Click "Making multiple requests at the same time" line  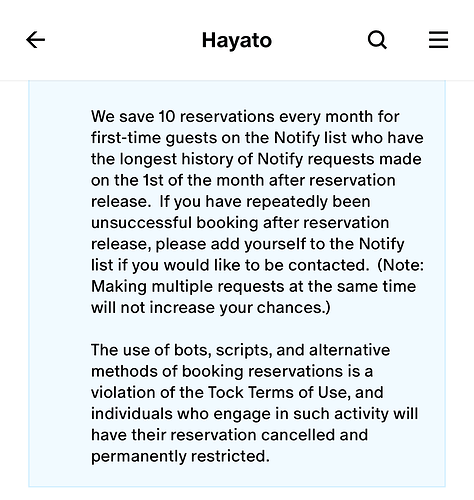tap(253, 286)
